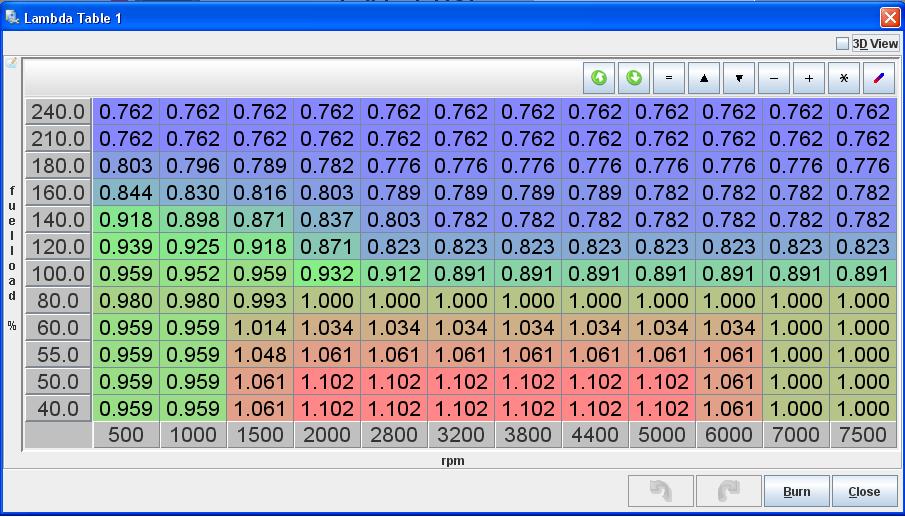
Task: Click the green down-arrow toolbar button
Action: [x=634, y=78]
